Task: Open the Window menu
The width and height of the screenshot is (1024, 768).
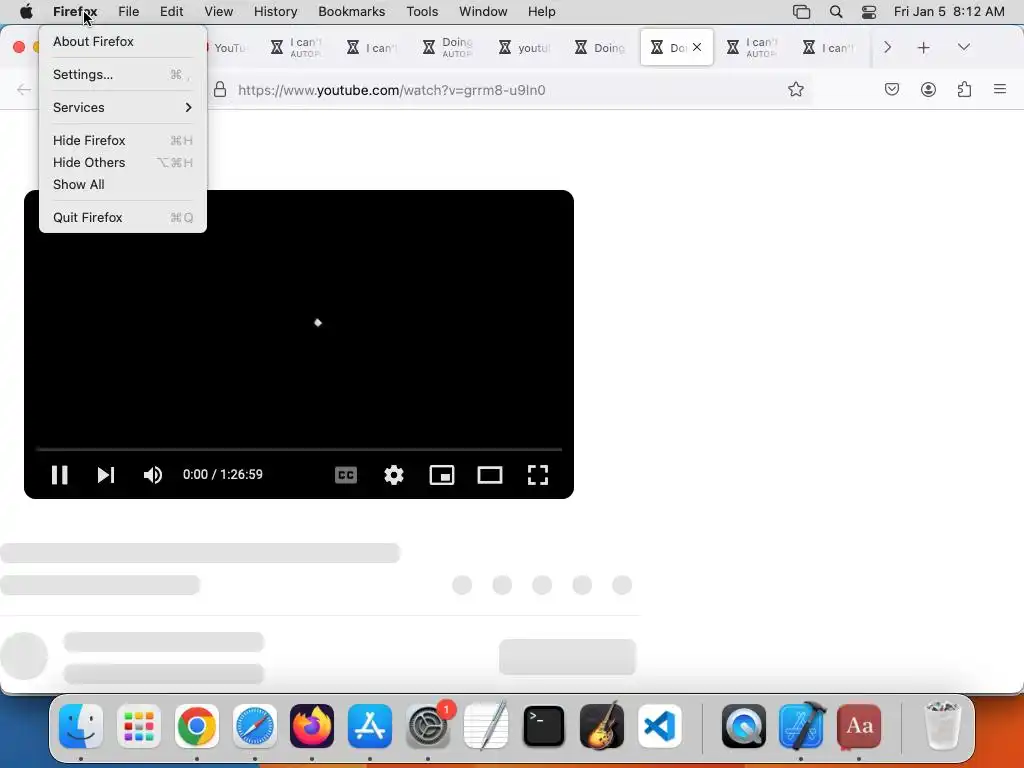Action: (x=483, y=12)
